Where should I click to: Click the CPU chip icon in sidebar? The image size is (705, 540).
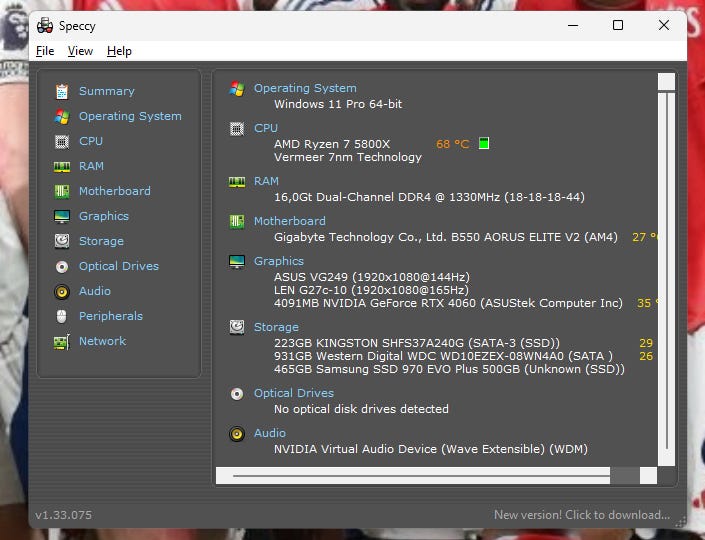coord(62,142)
